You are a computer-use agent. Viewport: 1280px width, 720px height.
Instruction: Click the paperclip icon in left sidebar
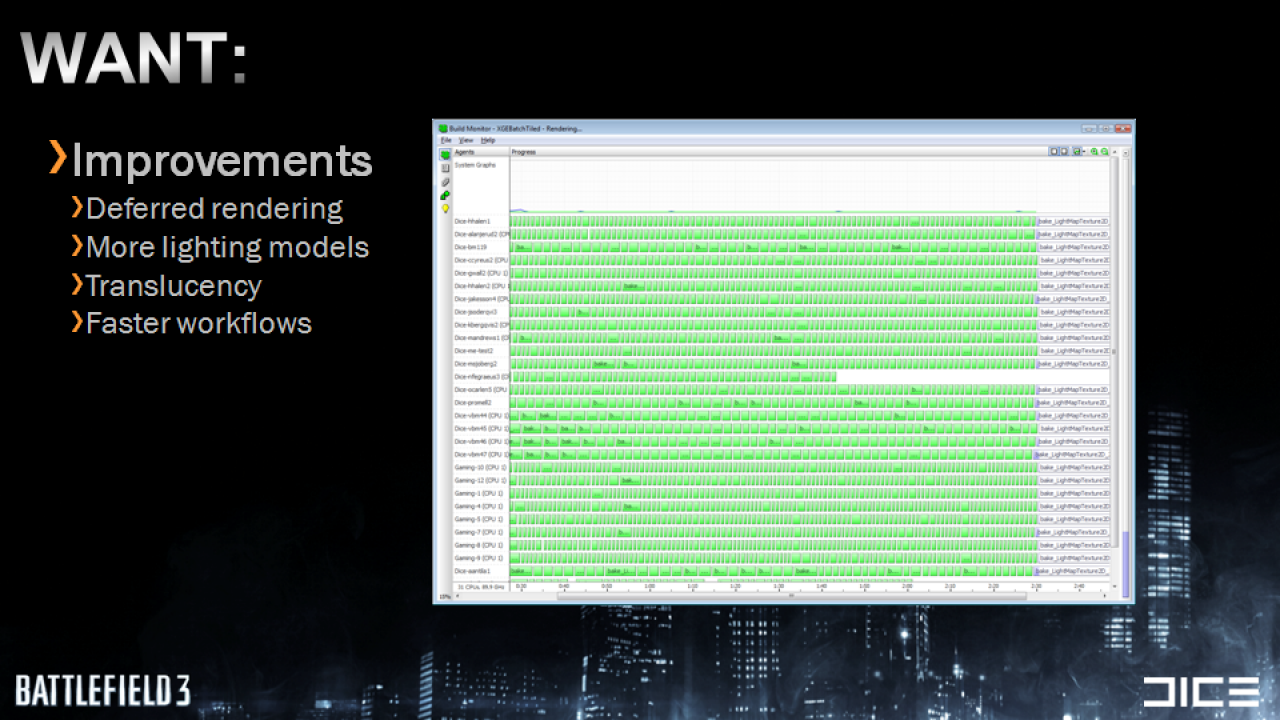[x=445, y=182]
